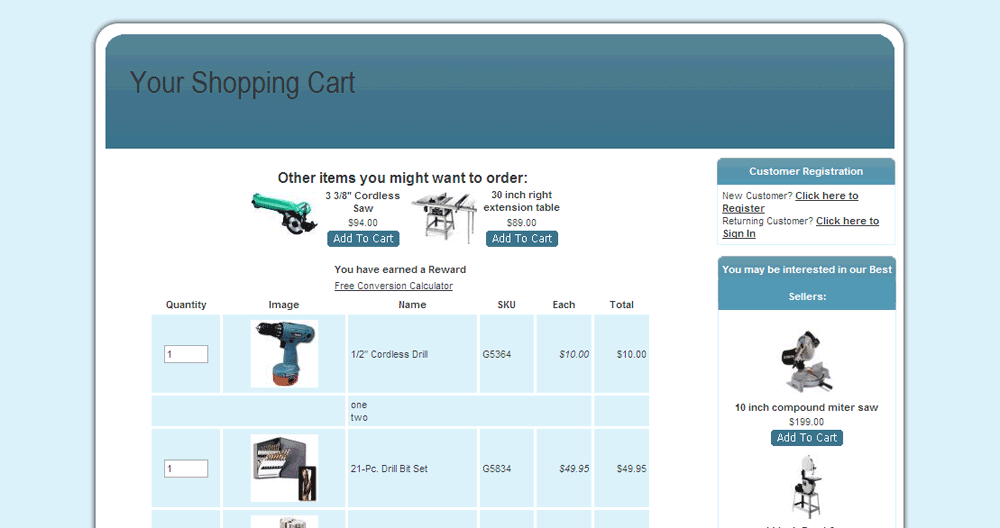Click the 1/2" Cordless Drill product name

389,354
